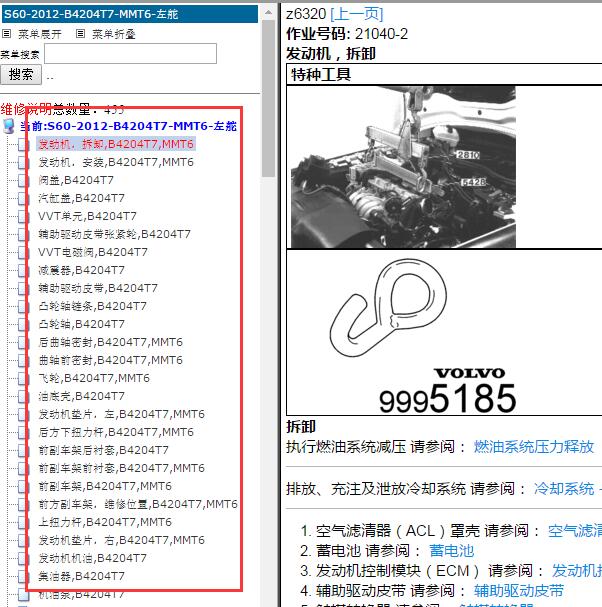
Task: Click page icon beside 汽缸盖,B4204T7
Action: coord(23,198)
